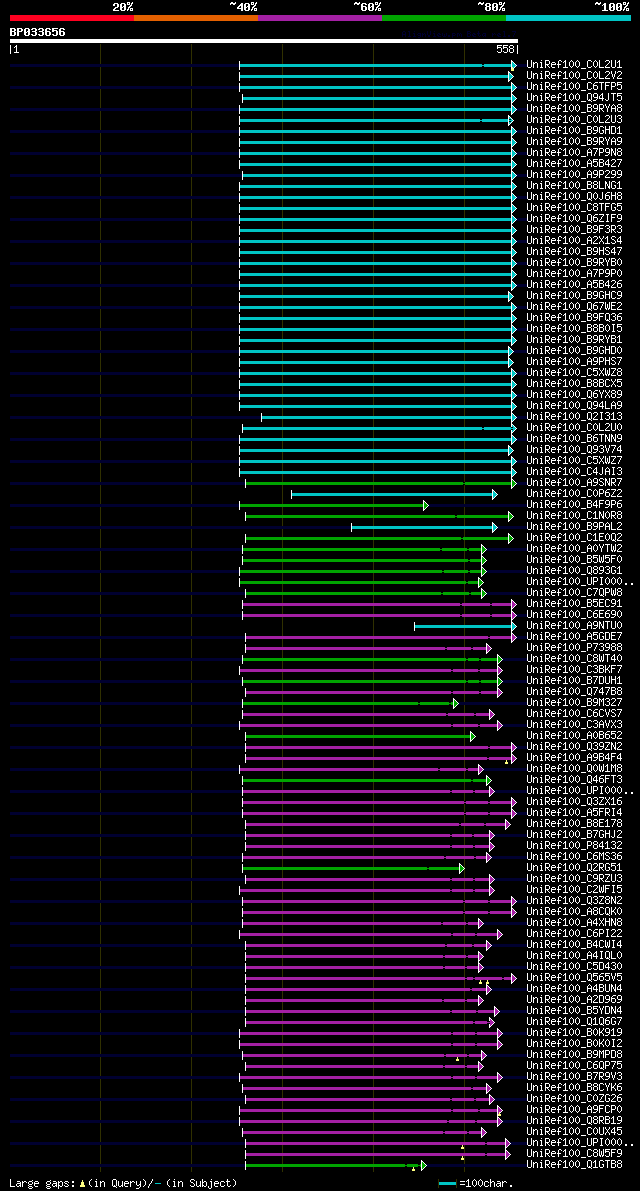Image resolution: width=640 pixels, height=1191 pixels.
Task: Select label UniRef100_B8E178
Action: (x=574, y=825)
